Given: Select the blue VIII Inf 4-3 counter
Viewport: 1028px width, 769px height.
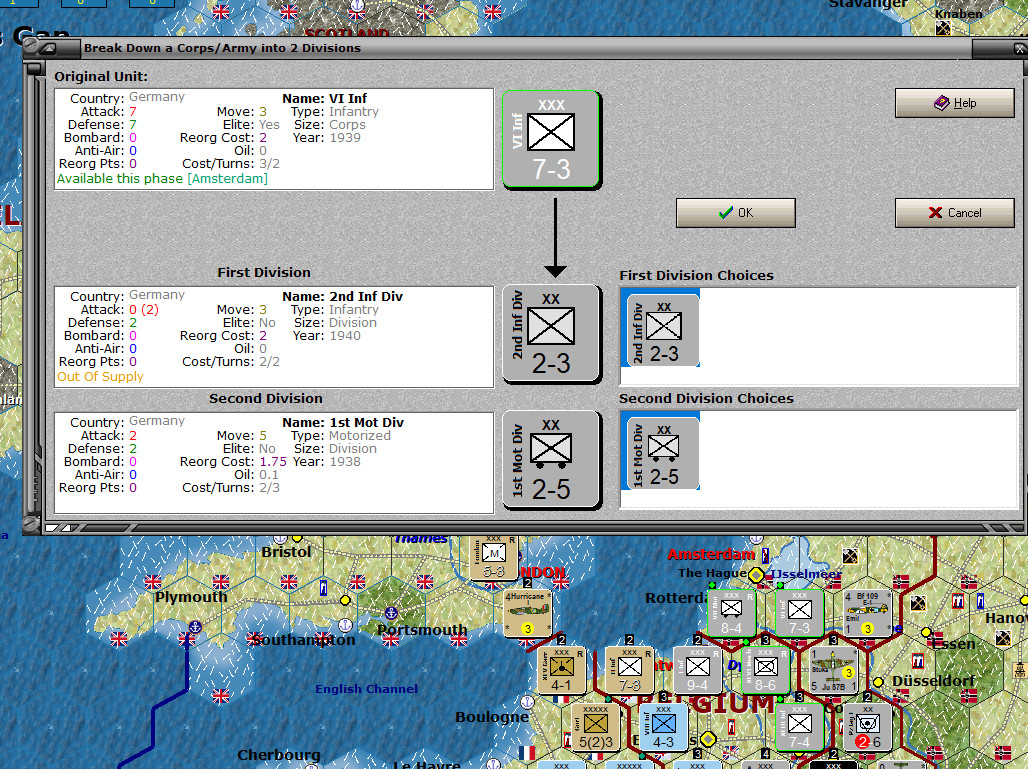Looking at the screenshot, I should (663, 727).
